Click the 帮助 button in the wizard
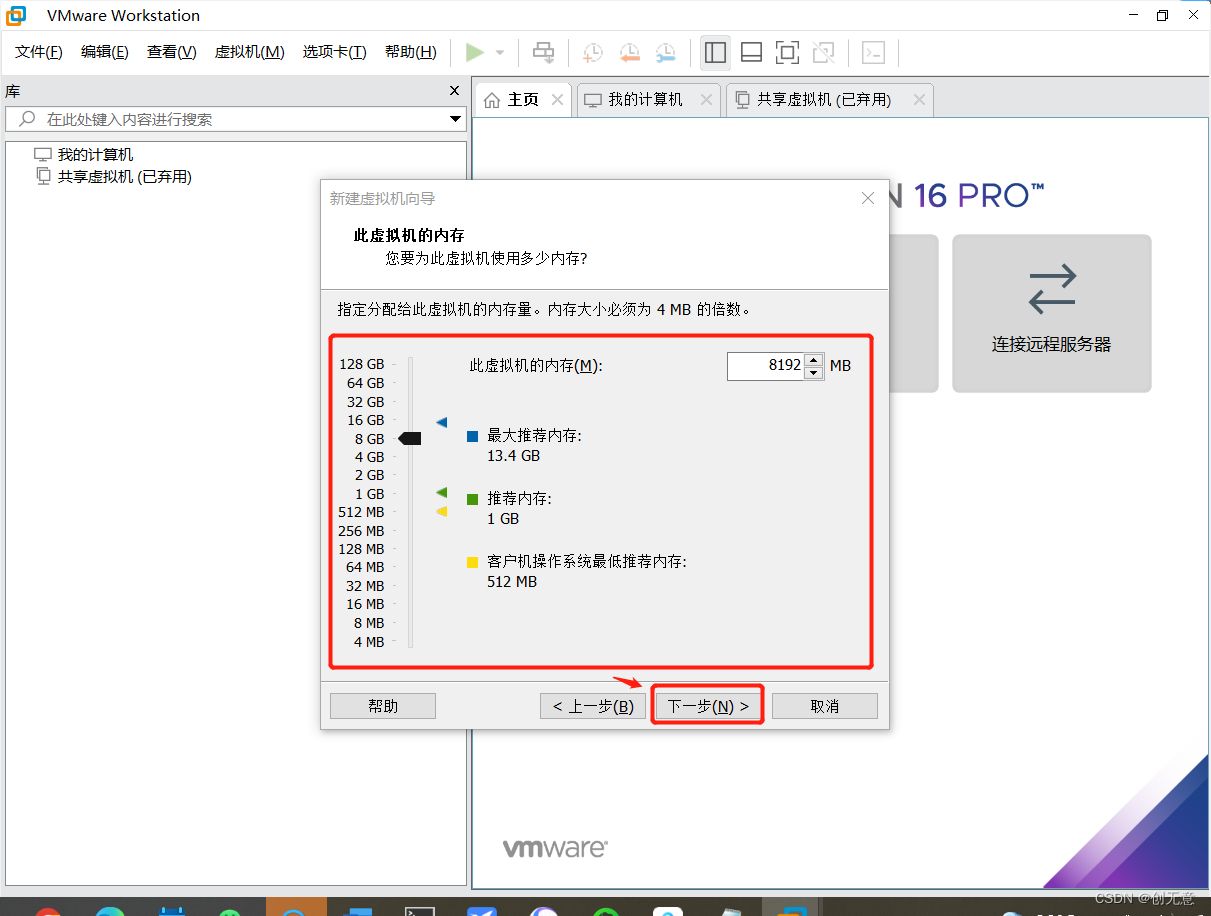This screenshot has width=1211, height=916. [383, 706]
